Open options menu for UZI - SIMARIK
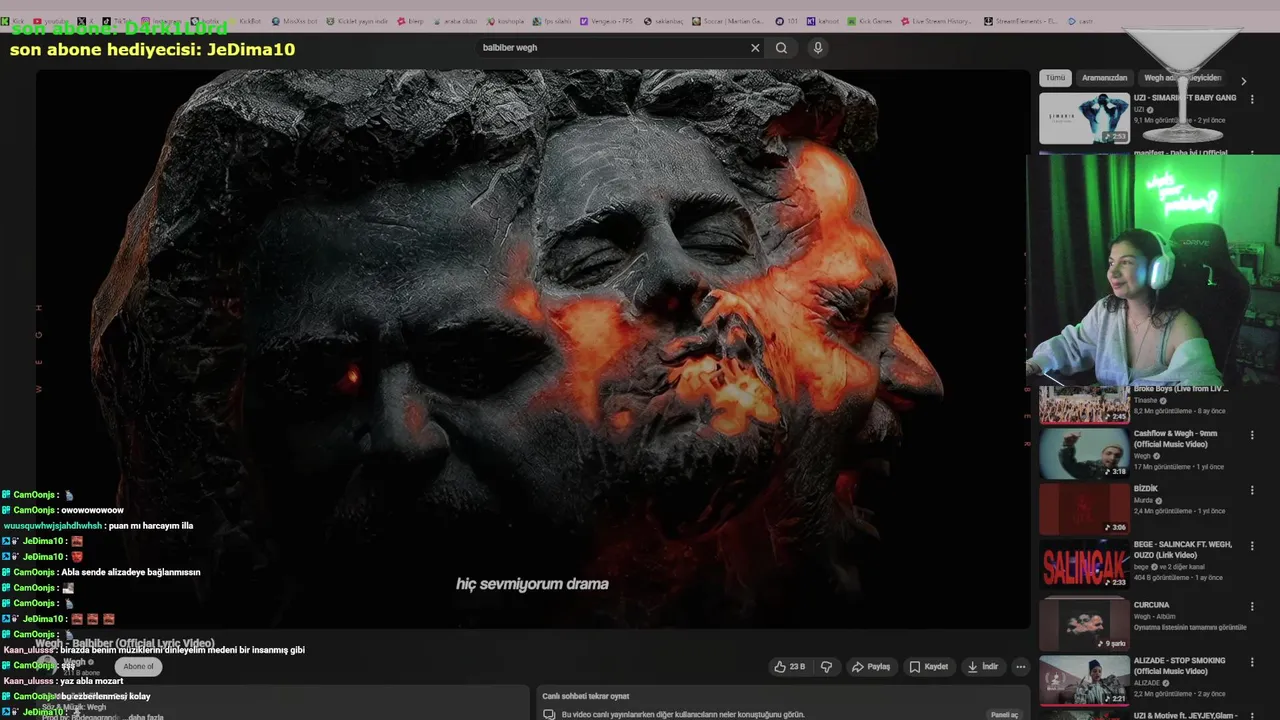The height and width of the screenshot is (720, 1280). (1252, 99)
